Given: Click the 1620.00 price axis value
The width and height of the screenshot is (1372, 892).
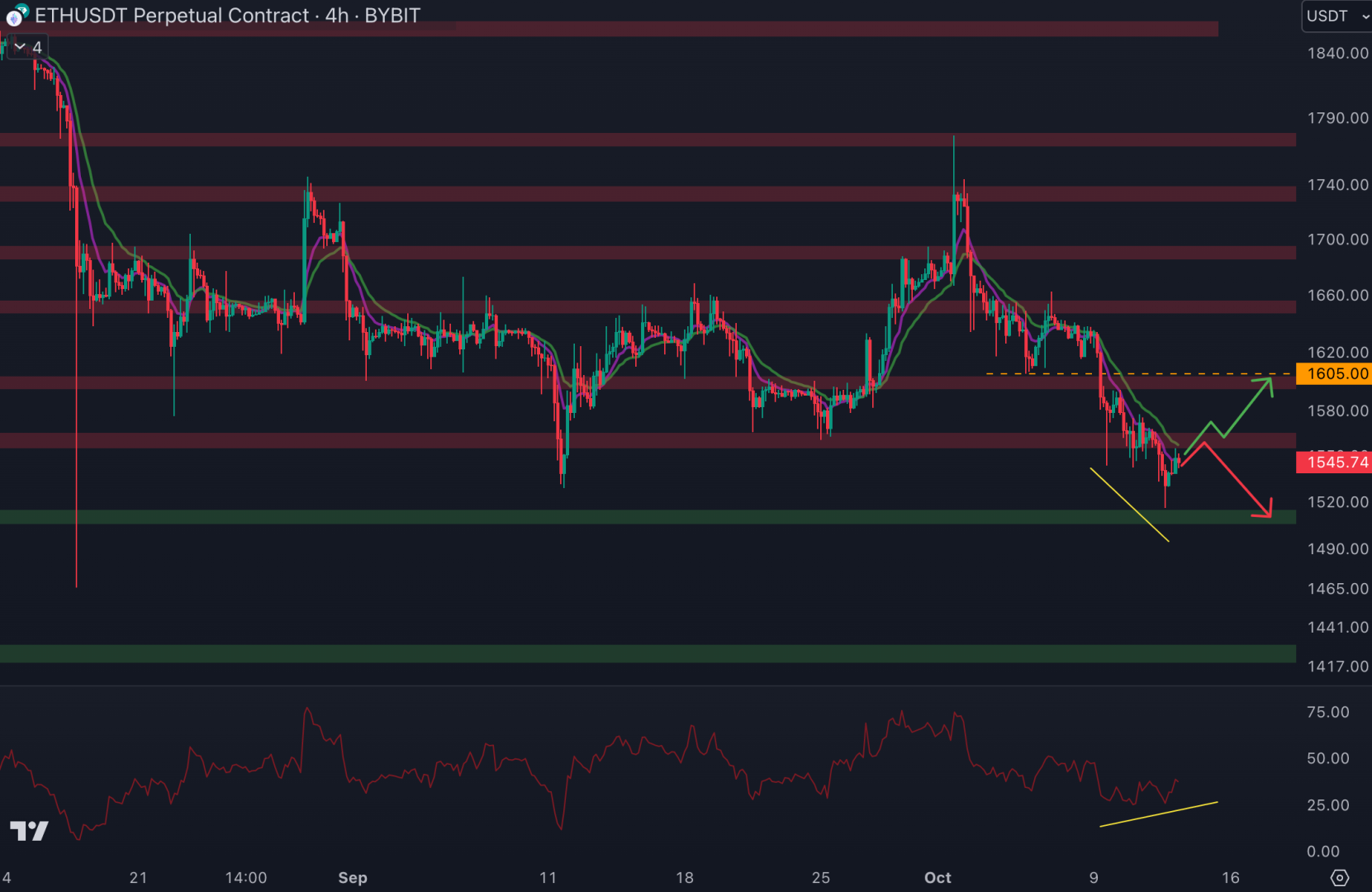Looking at the screenshot, I should pos(1337,352).
